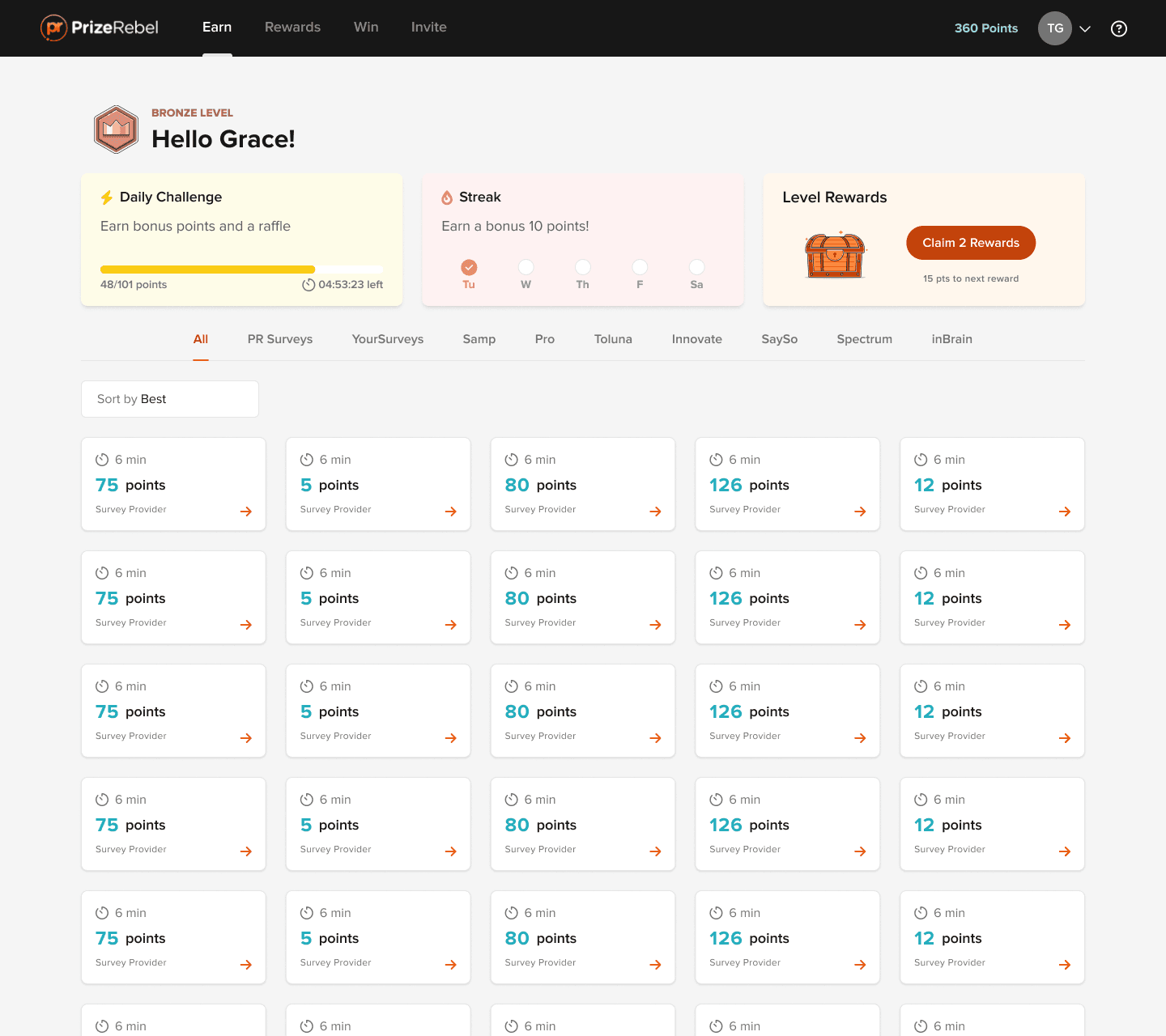This screenshot has height=1036, width=1166.
Task: Switch to the Innovate tab
Action: 697,339
